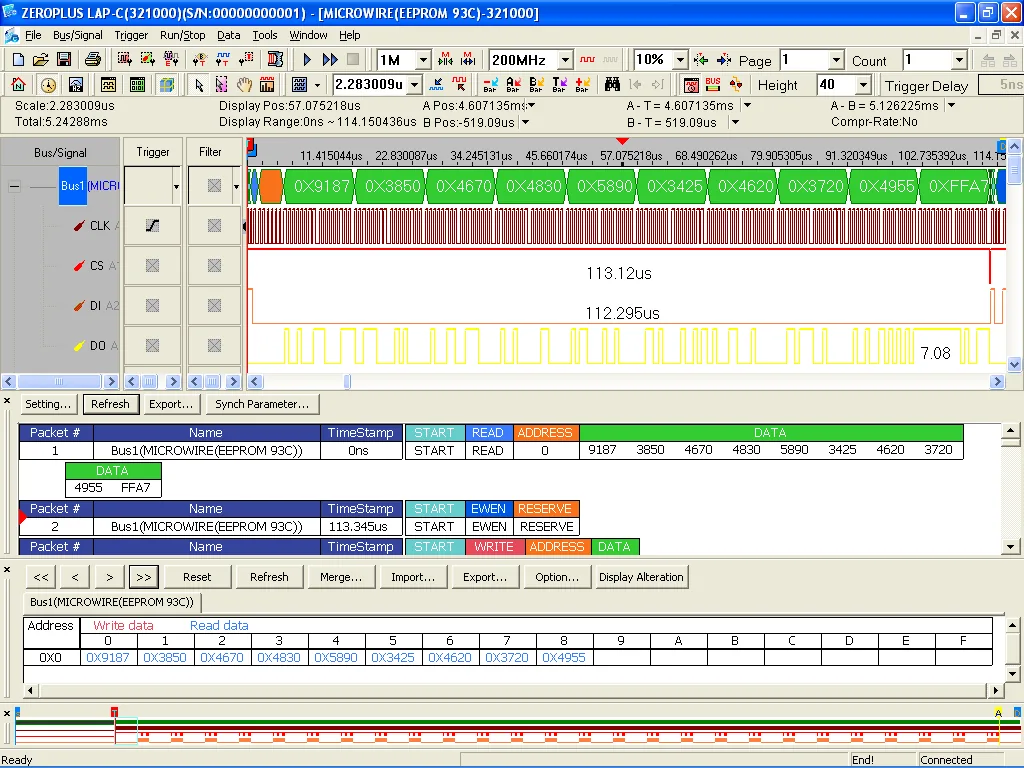The width and height of the screenshot is (1024, 768).
Task: Click the Add Bar icon
Action: [582, 84]
